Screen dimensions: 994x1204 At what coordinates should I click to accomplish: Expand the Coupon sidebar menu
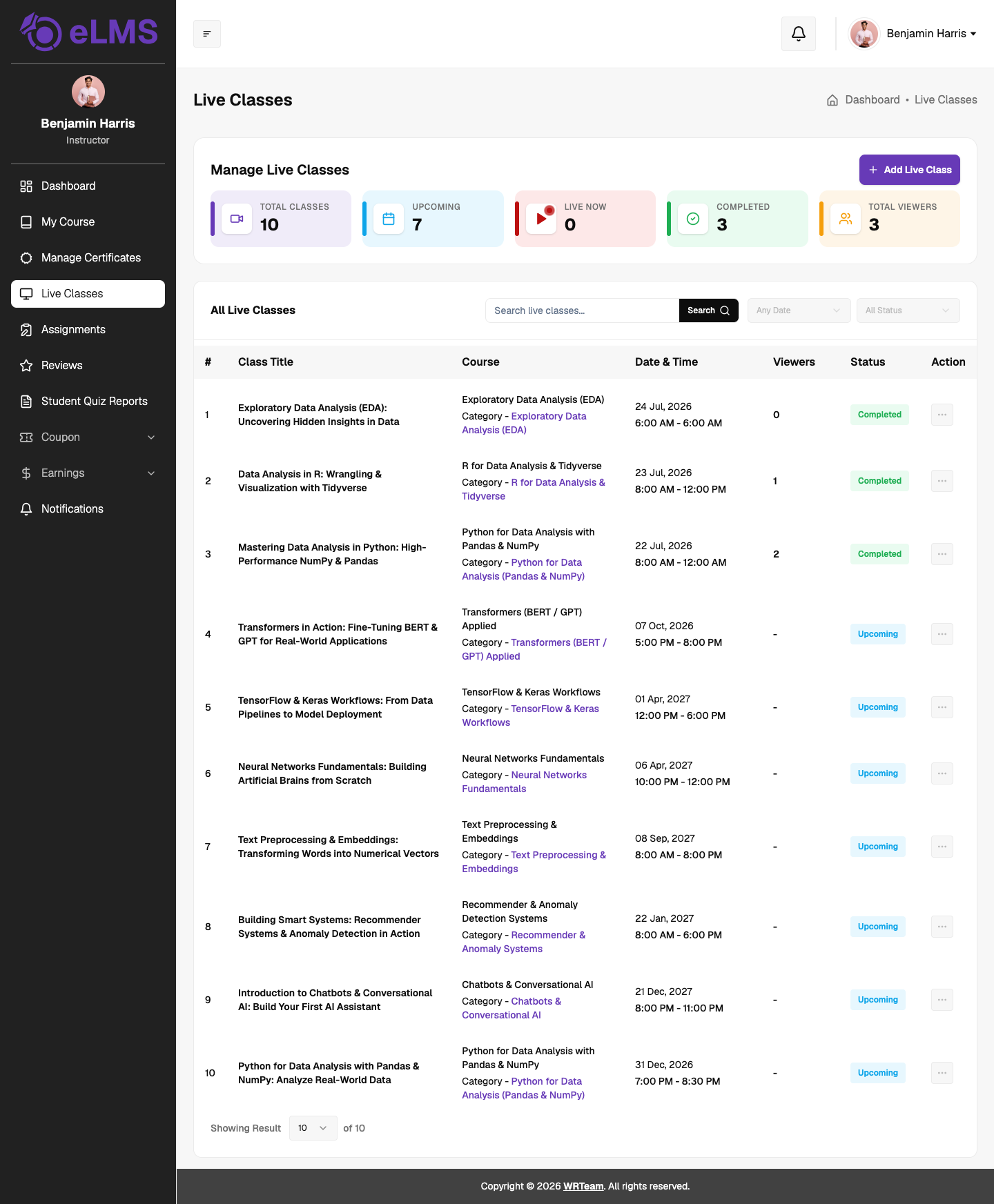88,437
